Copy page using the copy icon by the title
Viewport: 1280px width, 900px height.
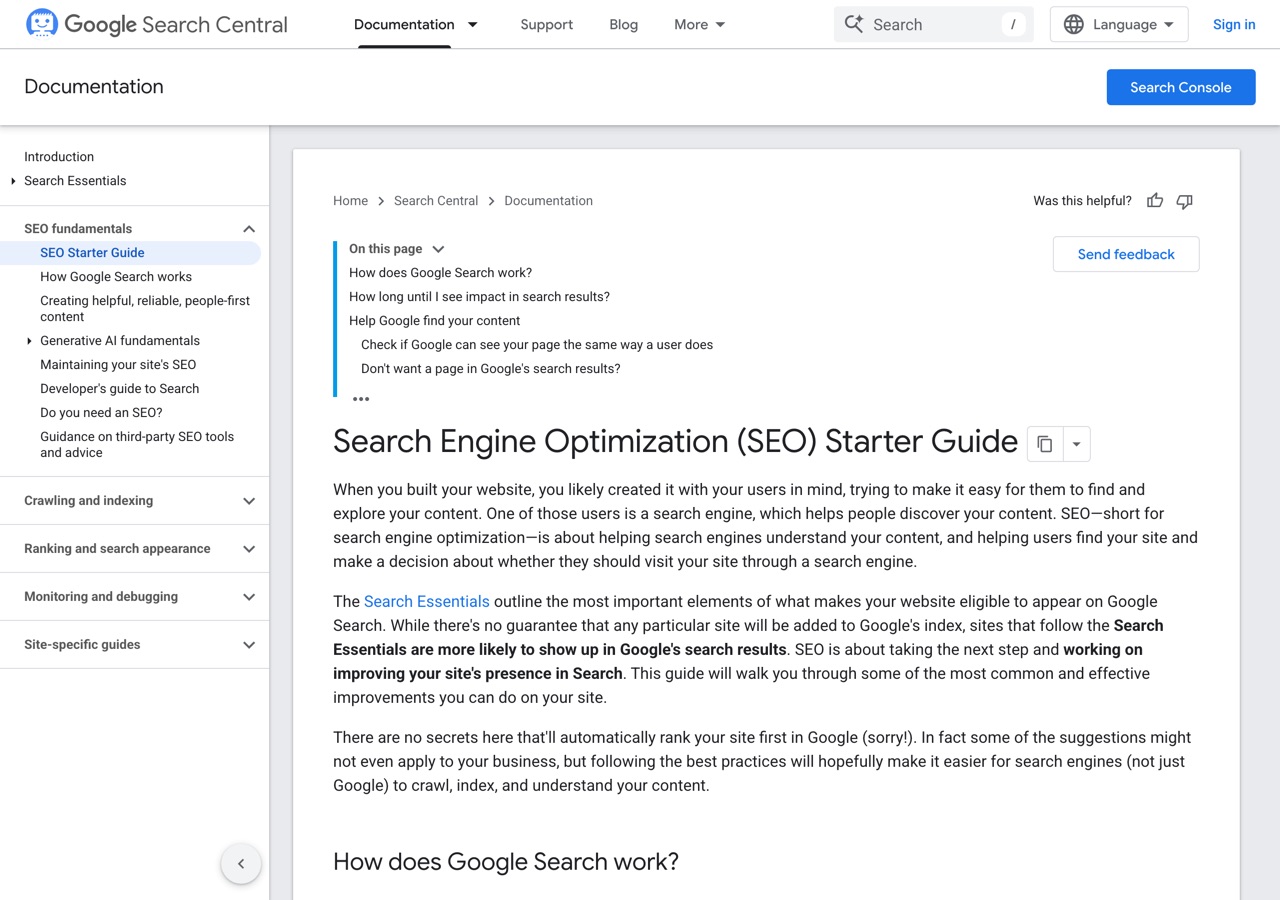pyautogui.click(x=1045, y=443)
